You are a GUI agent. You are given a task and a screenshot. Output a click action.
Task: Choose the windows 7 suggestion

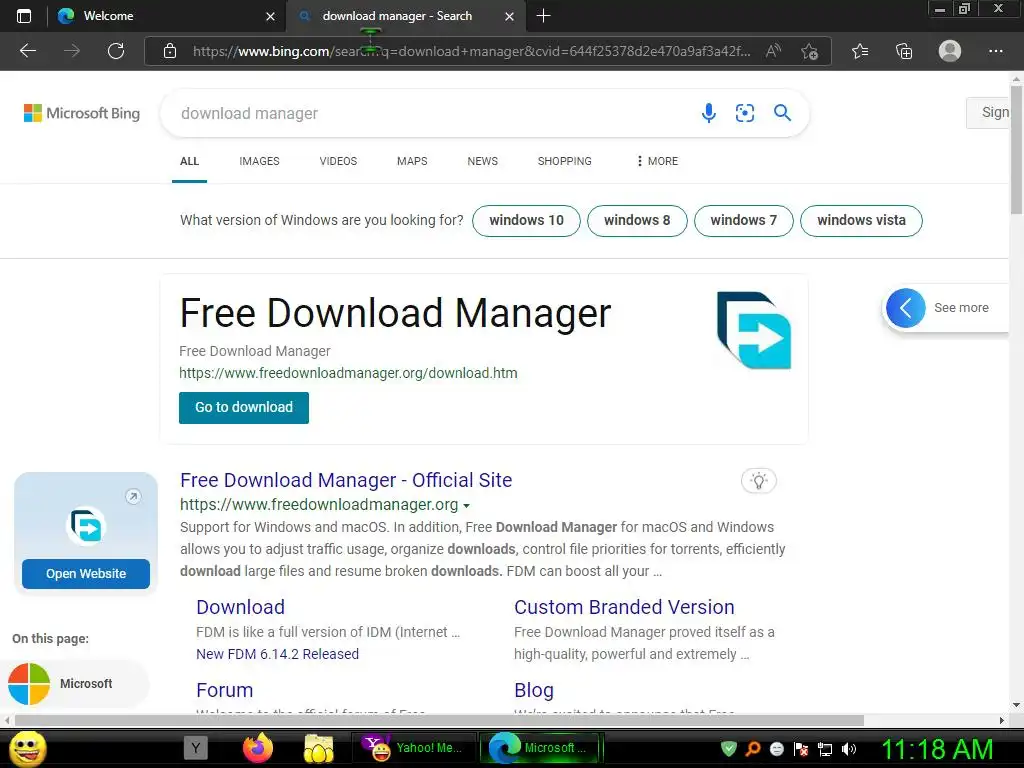point(744,221)
